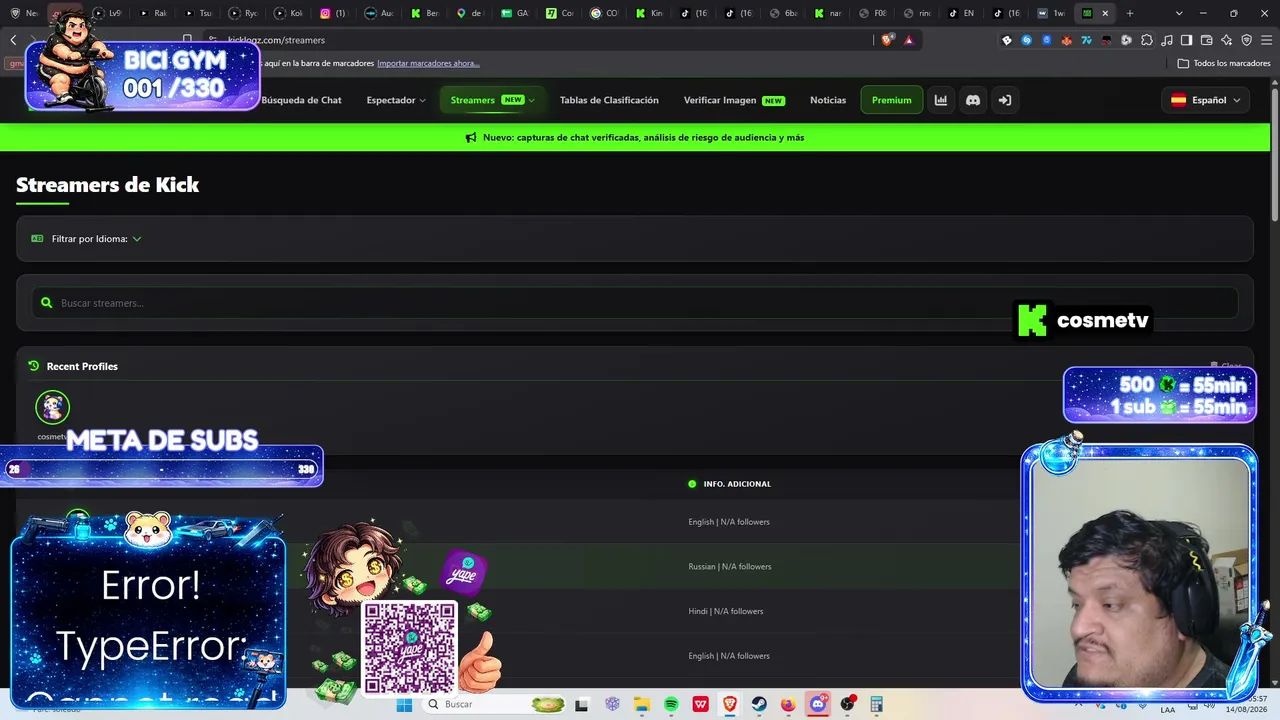Open the Brave extensions puzzle icon
Image resolution: width=1280 pixels, height=720 pixels.
pyautogui.click(x=1147, y=40)
